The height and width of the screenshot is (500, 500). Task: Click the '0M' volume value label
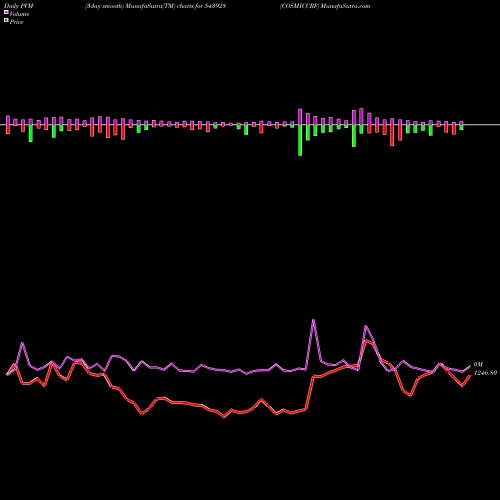point(478,365)
